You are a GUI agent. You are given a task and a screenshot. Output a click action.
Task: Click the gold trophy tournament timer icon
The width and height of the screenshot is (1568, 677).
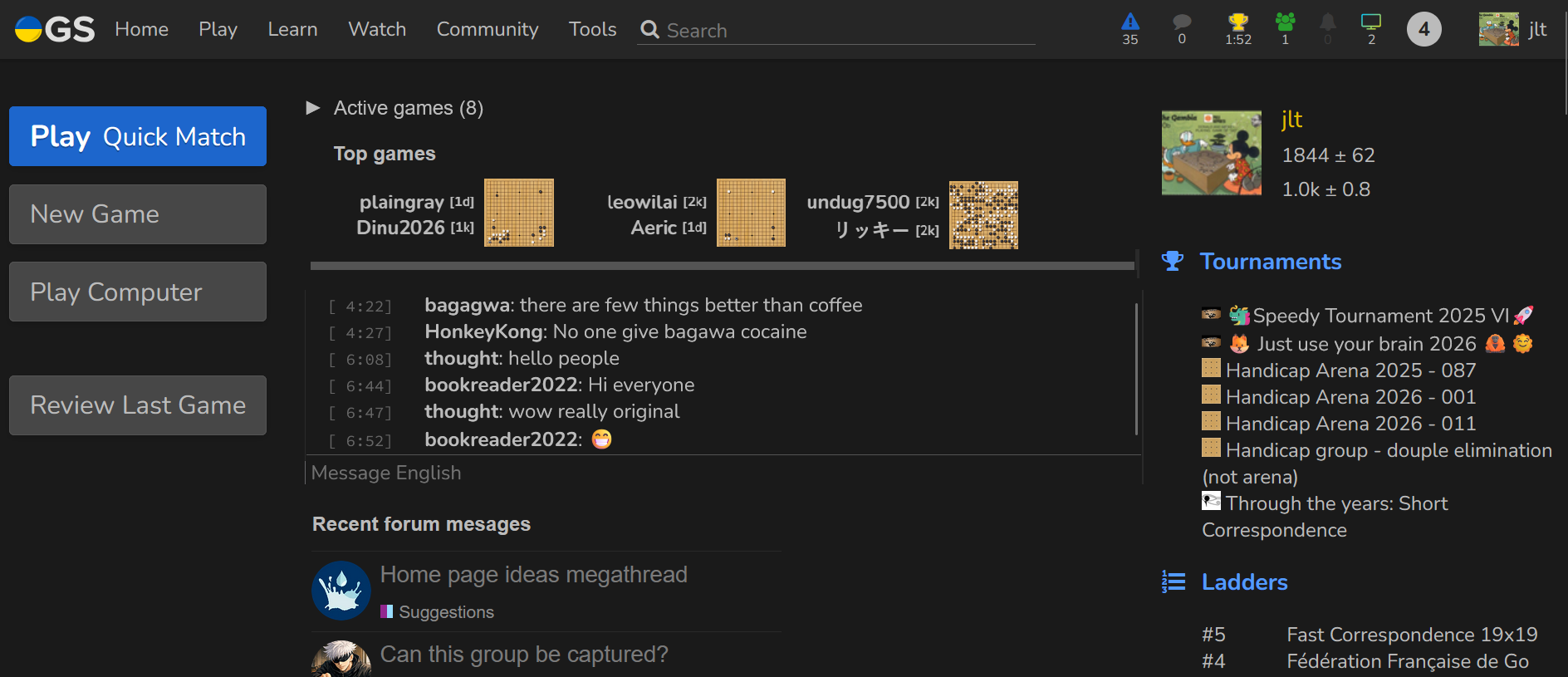[1238, 22]
